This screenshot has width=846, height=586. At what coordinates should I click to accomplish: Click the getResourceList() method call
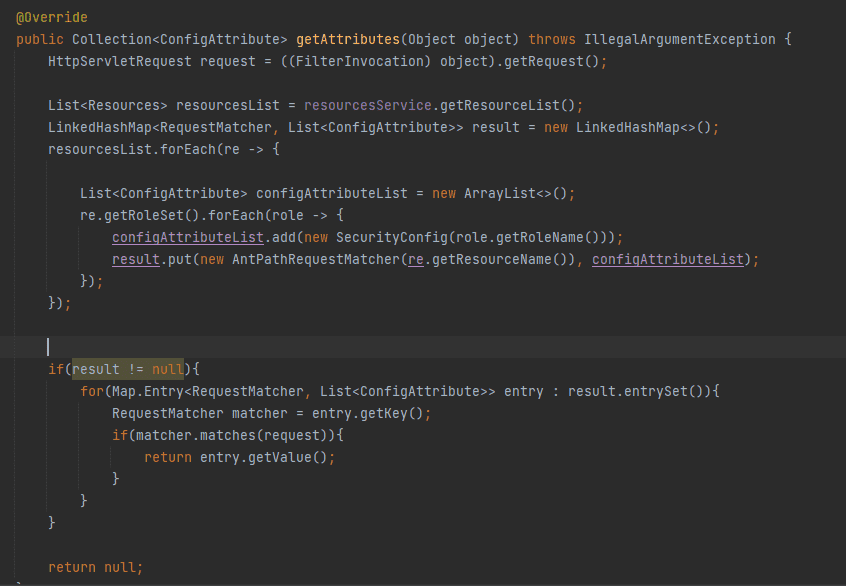click(x=508, y=105)
